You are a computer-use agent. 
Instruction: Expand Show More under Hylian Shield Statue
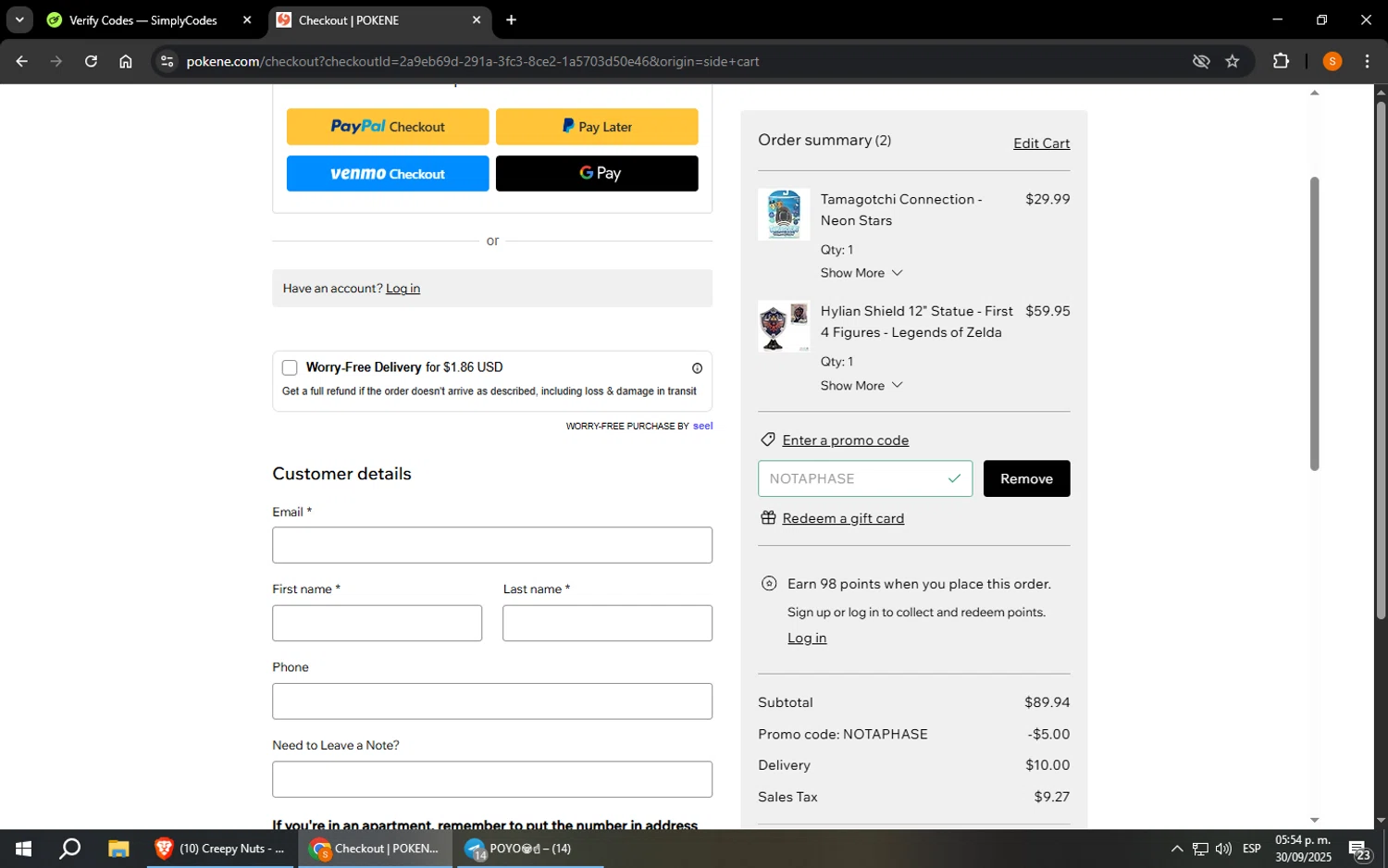pos(861,385)
